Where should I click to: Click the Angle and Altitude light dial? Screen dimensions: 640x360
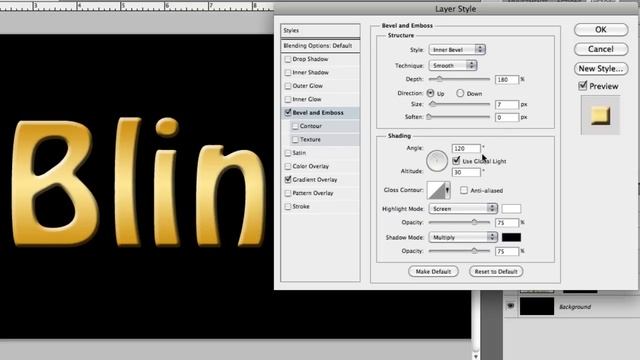pos(437,160)
